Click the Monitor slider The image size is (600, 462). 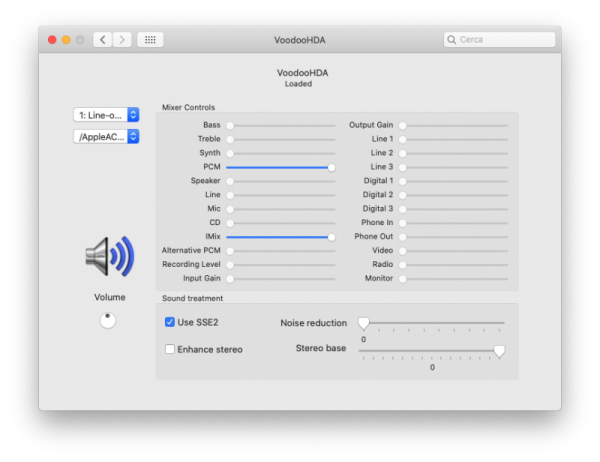point(453,279)
